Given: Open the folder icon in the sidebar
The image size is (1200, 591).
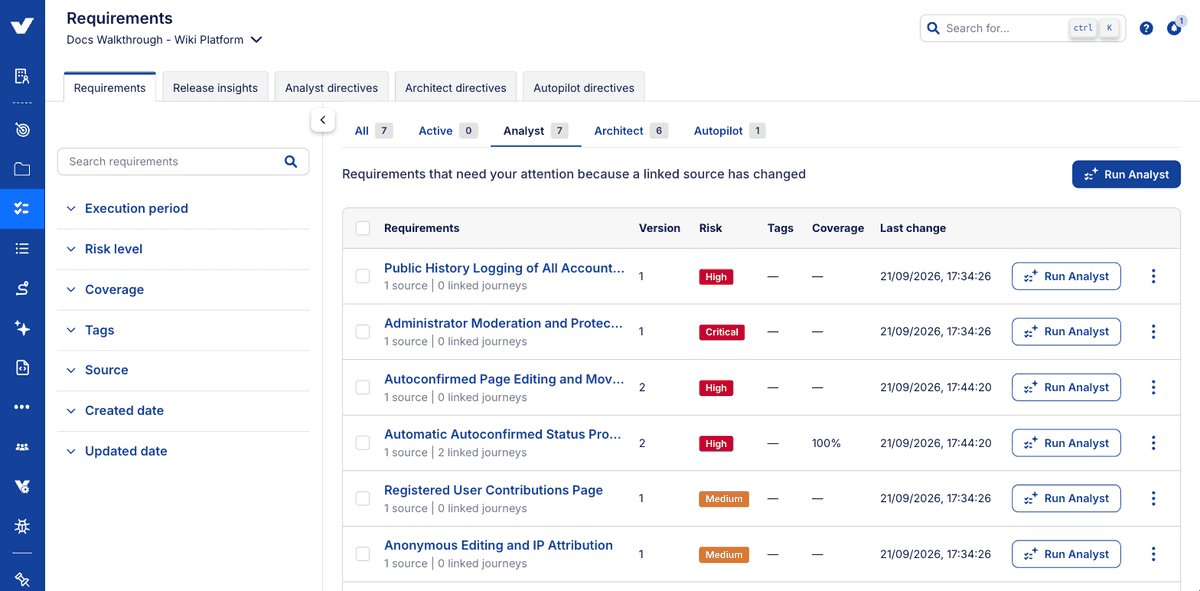Looking at the screenshot, I should pos(22,169).
